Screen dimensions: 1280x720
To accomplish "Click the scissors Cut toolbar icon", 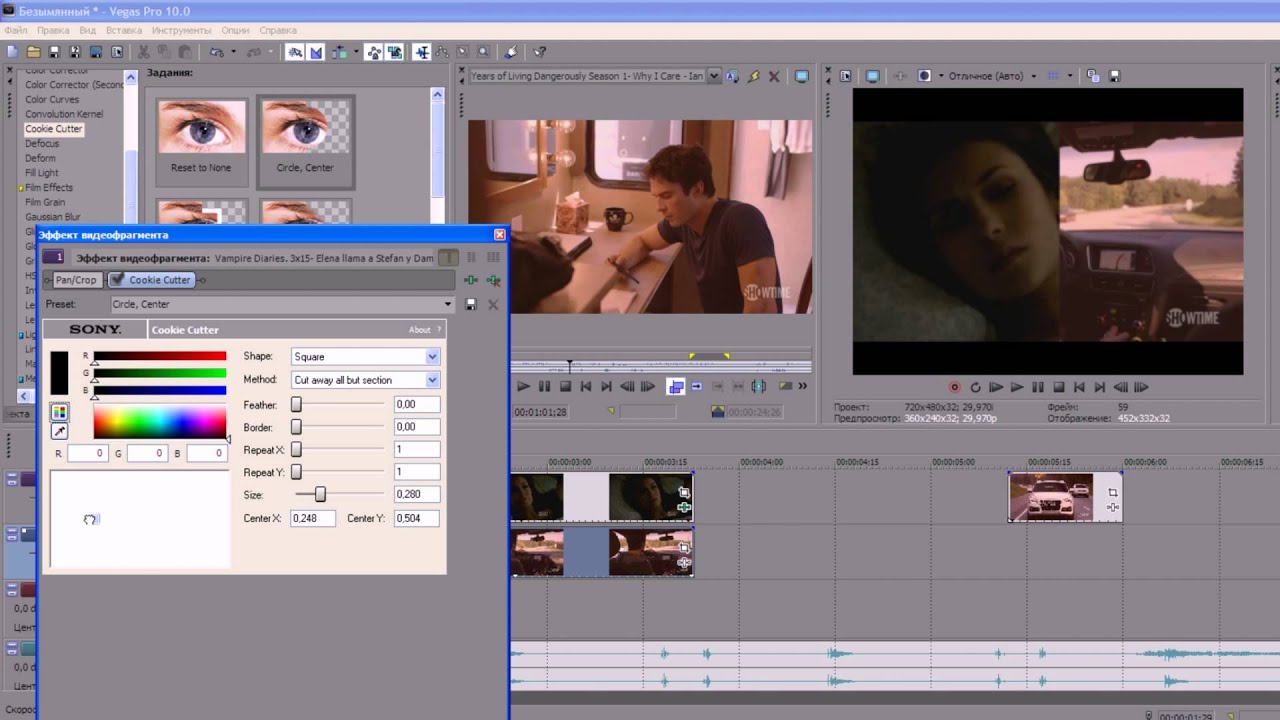I will pyautogui.click(x=143, y=52).
